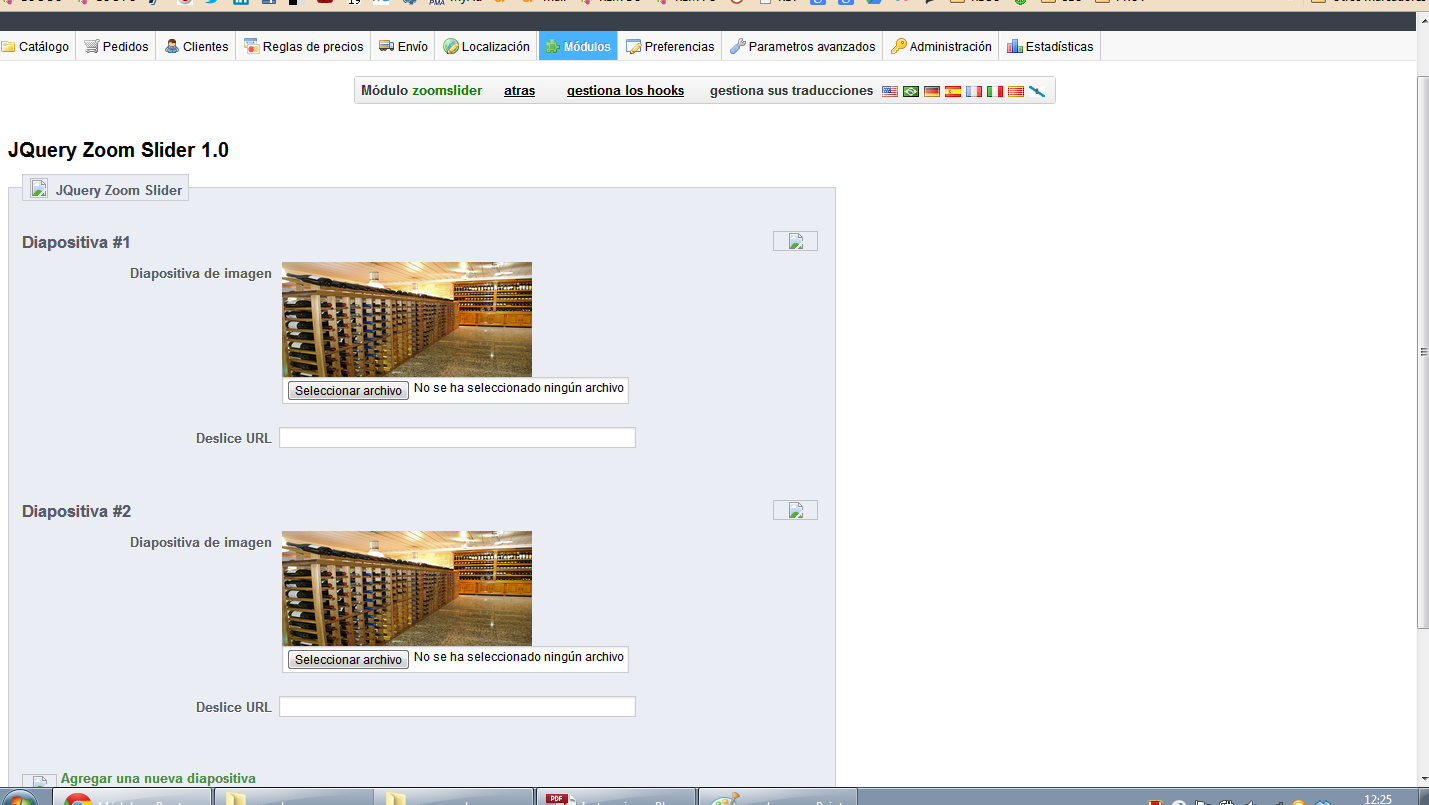Viewport: 1429px width, 805px height.
Task: Go to the Parametros avanzados tab
Action: coord(803,47)
